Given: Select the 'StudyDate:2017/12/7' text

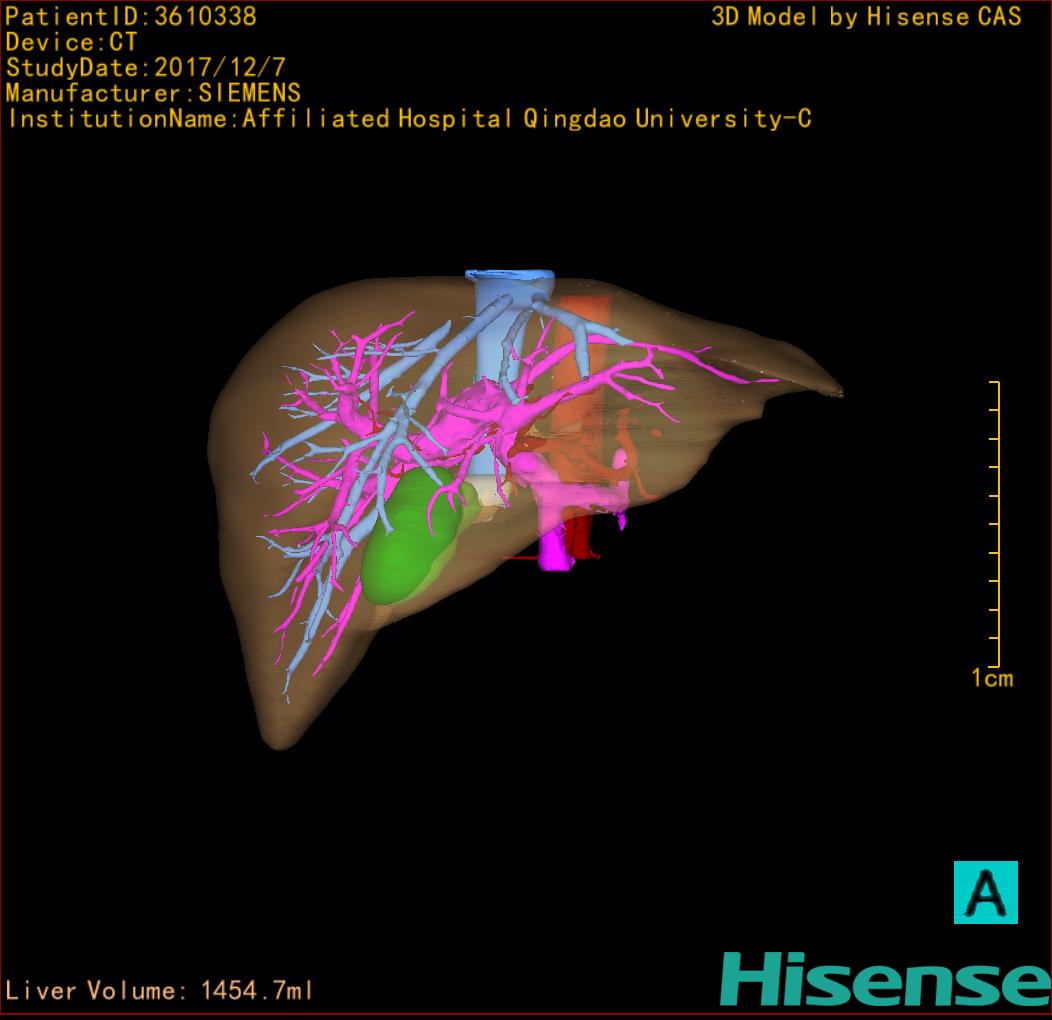Looking at the screenshot, I should coord(146,68).
